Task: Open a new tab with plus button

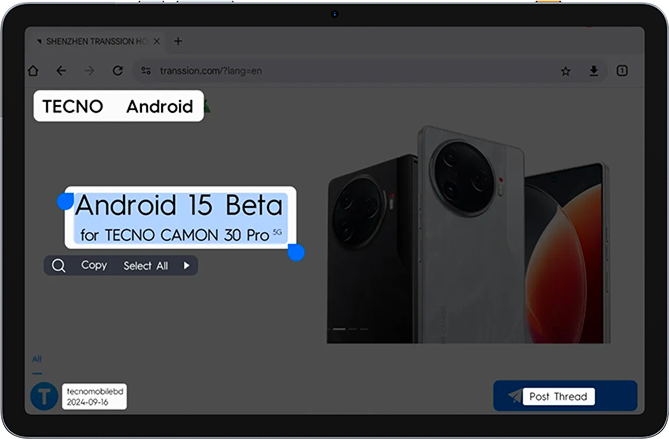Action: (x=178, y=41)
